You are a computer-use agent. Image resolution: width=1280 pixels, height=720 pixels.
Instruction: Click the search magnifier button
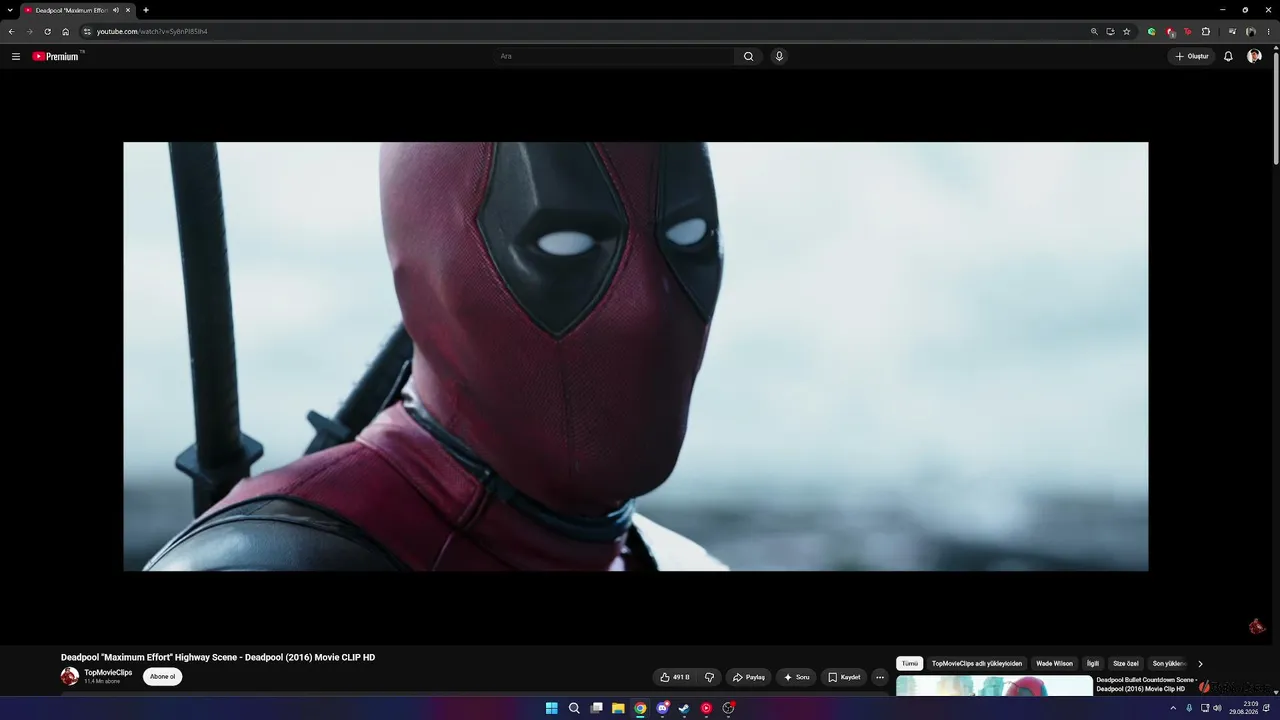pos(748,56)
